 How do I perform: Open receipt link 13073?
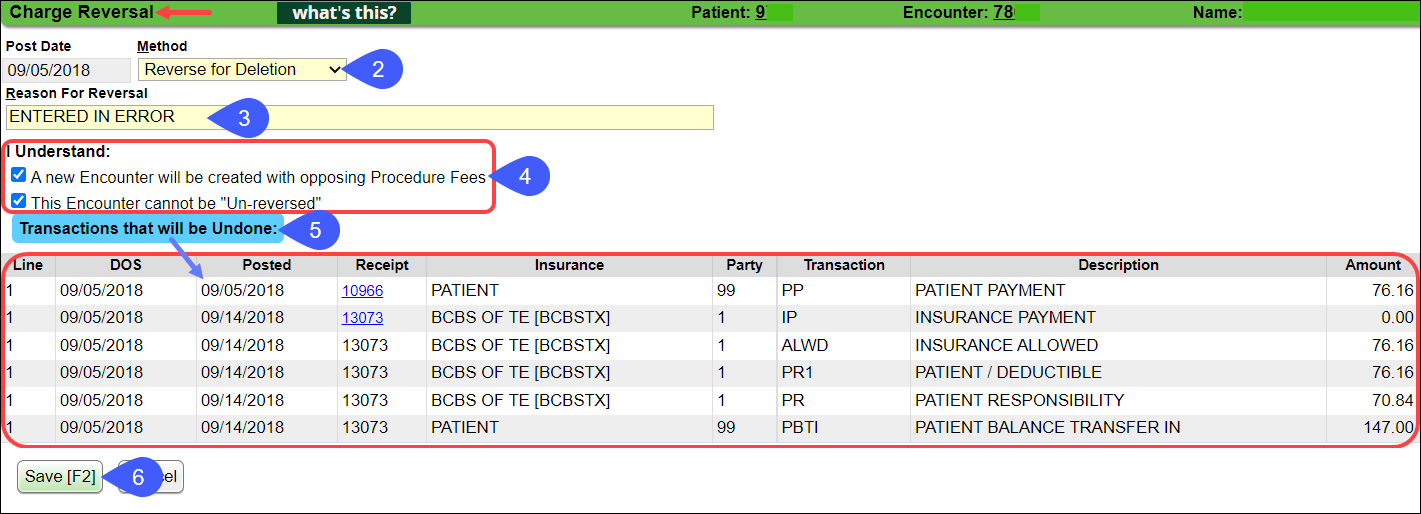pyautogui.click(x=362, y=318)
